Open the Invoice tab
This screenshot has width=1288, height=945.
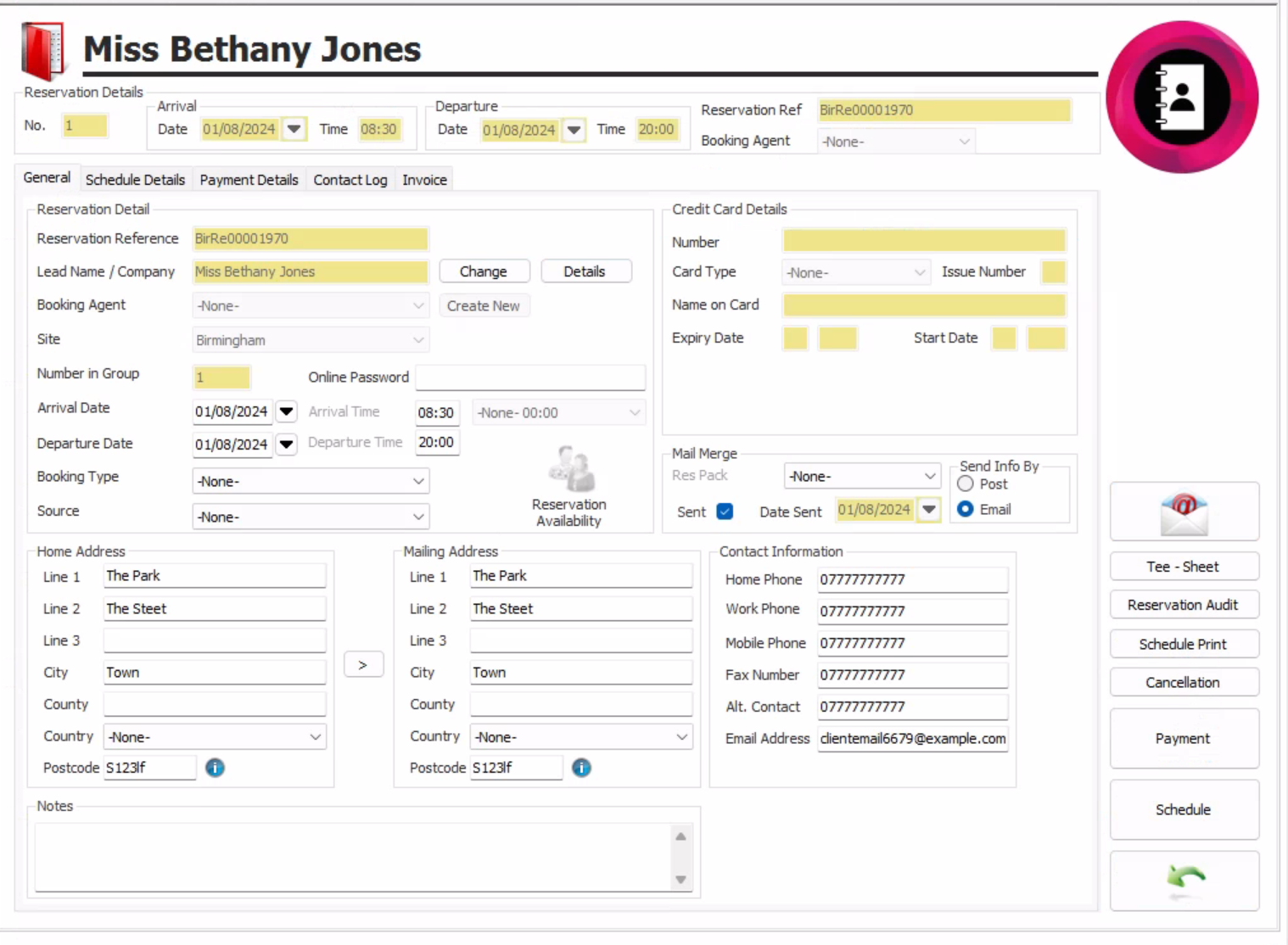point(424,180)
